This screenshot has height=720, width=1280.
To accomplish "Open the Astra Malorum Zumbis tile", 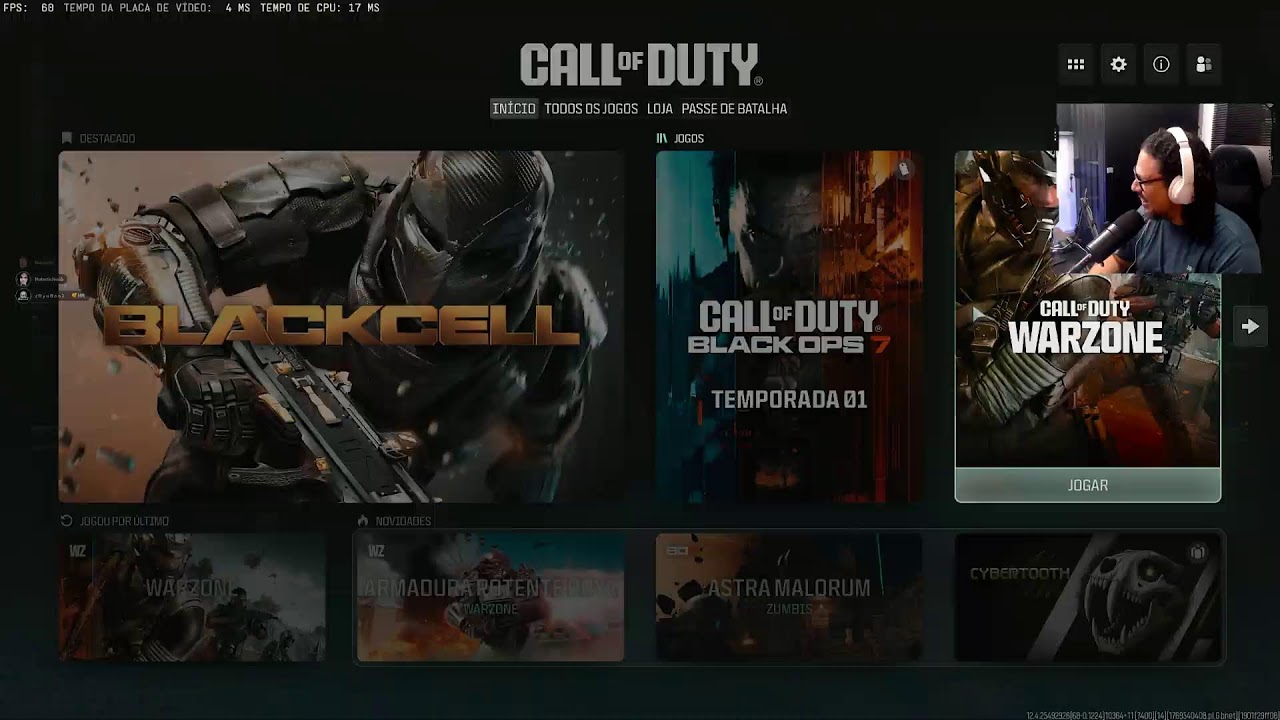I will click(x=789, y=597).
